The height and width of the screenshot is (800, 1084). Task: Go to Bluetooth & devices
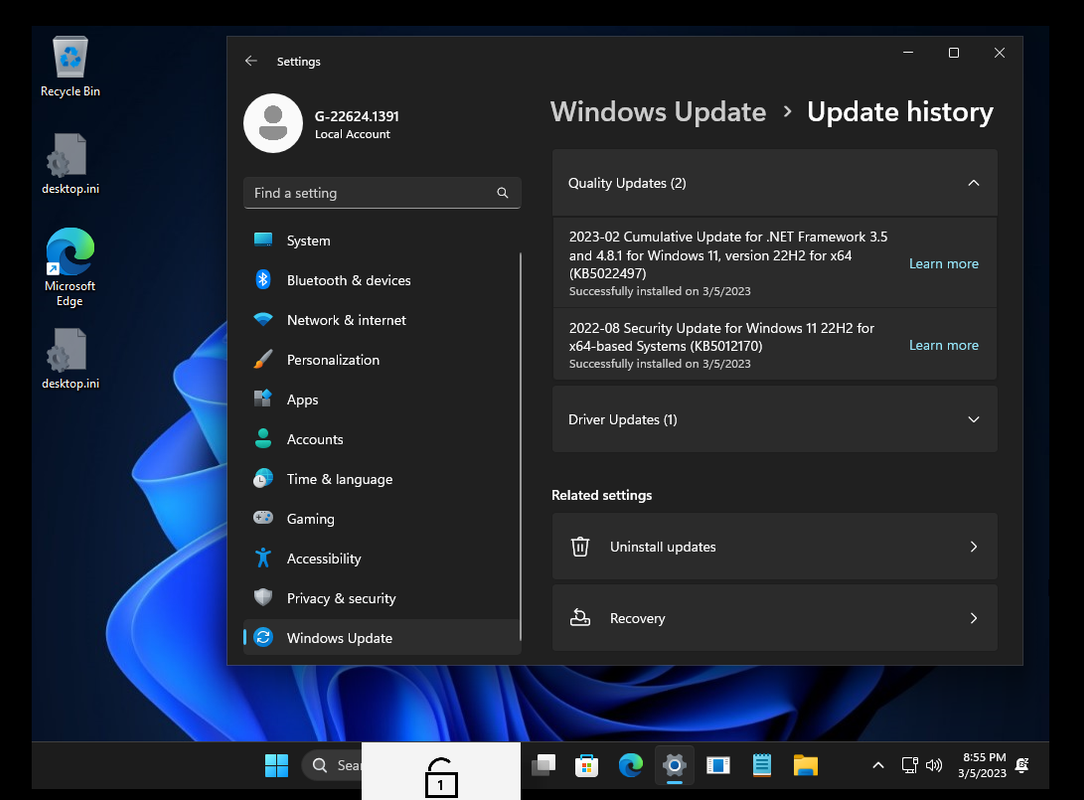pos(382,279)
